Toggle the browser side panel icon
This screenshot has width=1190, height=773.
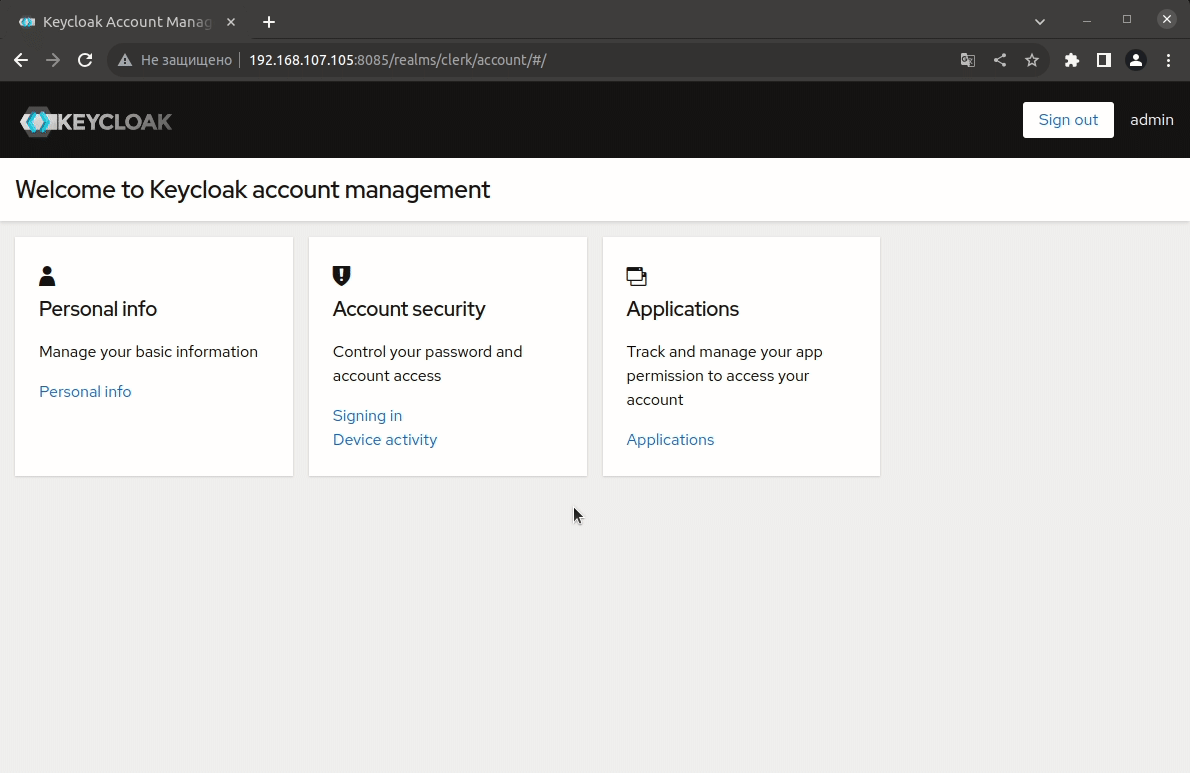click(x=1103, y=60)
